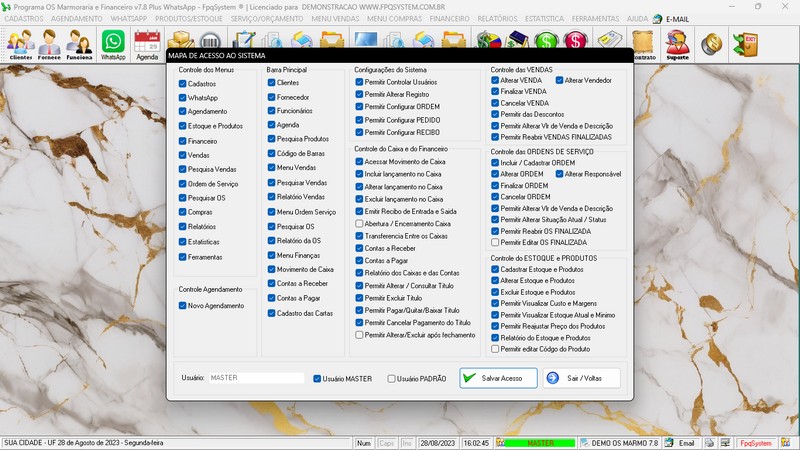Image resolution: width=800 pixels, height=450 pixels.
Task: Toggle the Novo Agendamento checkbox
Action: [183, 306]
